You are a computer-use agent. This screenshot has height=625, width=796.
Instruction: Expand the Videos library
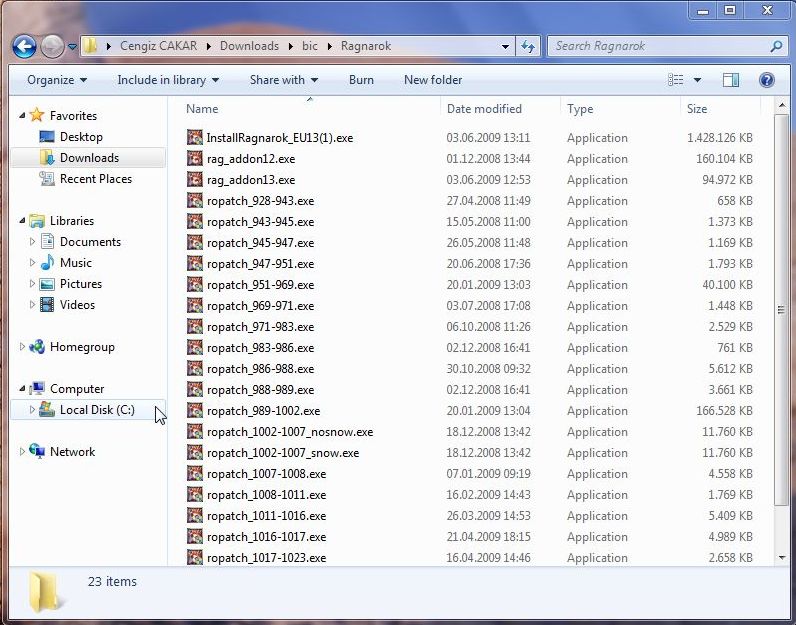click(32, 305)
